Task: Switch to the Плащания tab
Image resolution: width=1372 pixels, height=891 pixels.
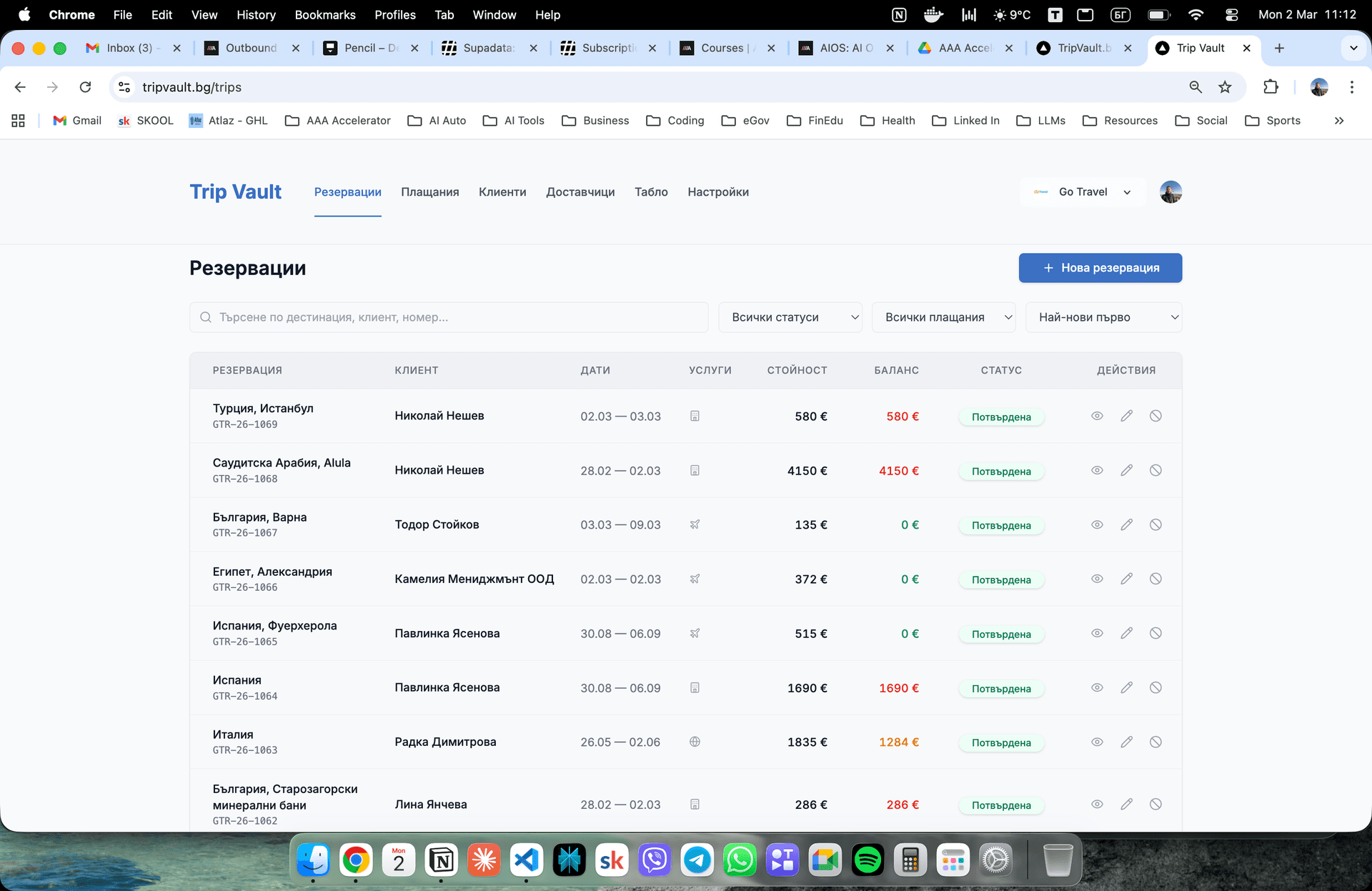Action: click(429, 191)
